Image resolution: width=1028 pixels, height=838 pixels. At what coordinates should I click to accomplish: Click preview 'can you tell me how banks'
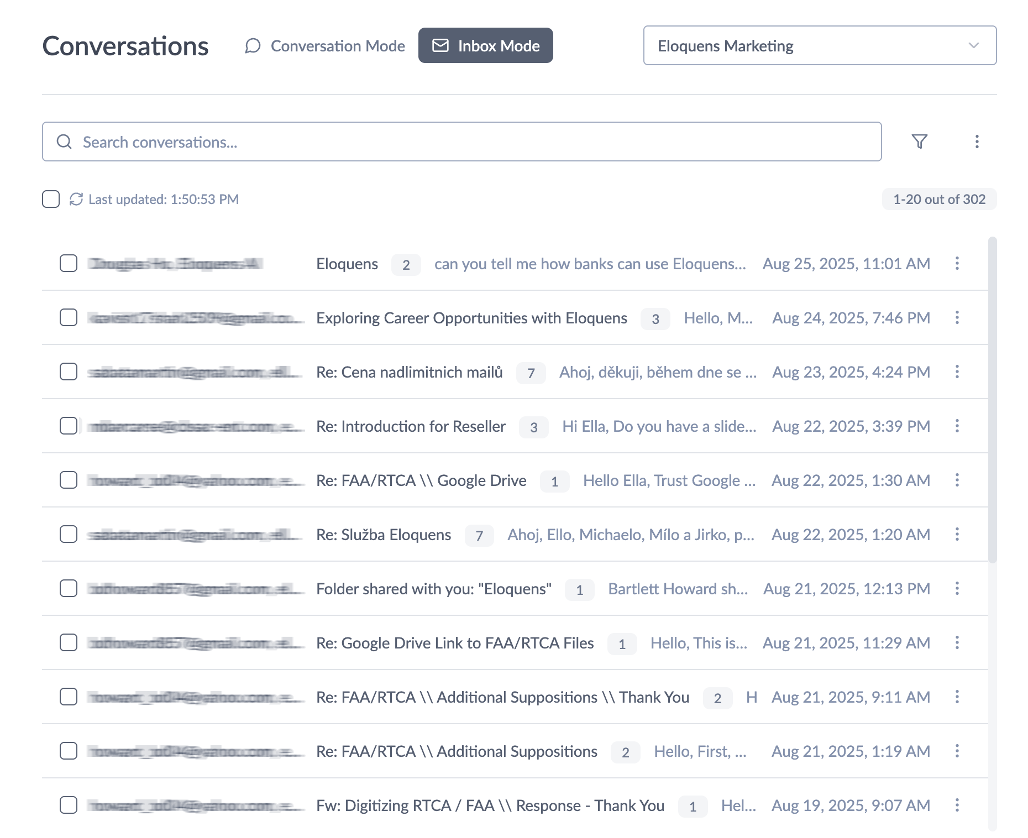[x=590, y=264]
